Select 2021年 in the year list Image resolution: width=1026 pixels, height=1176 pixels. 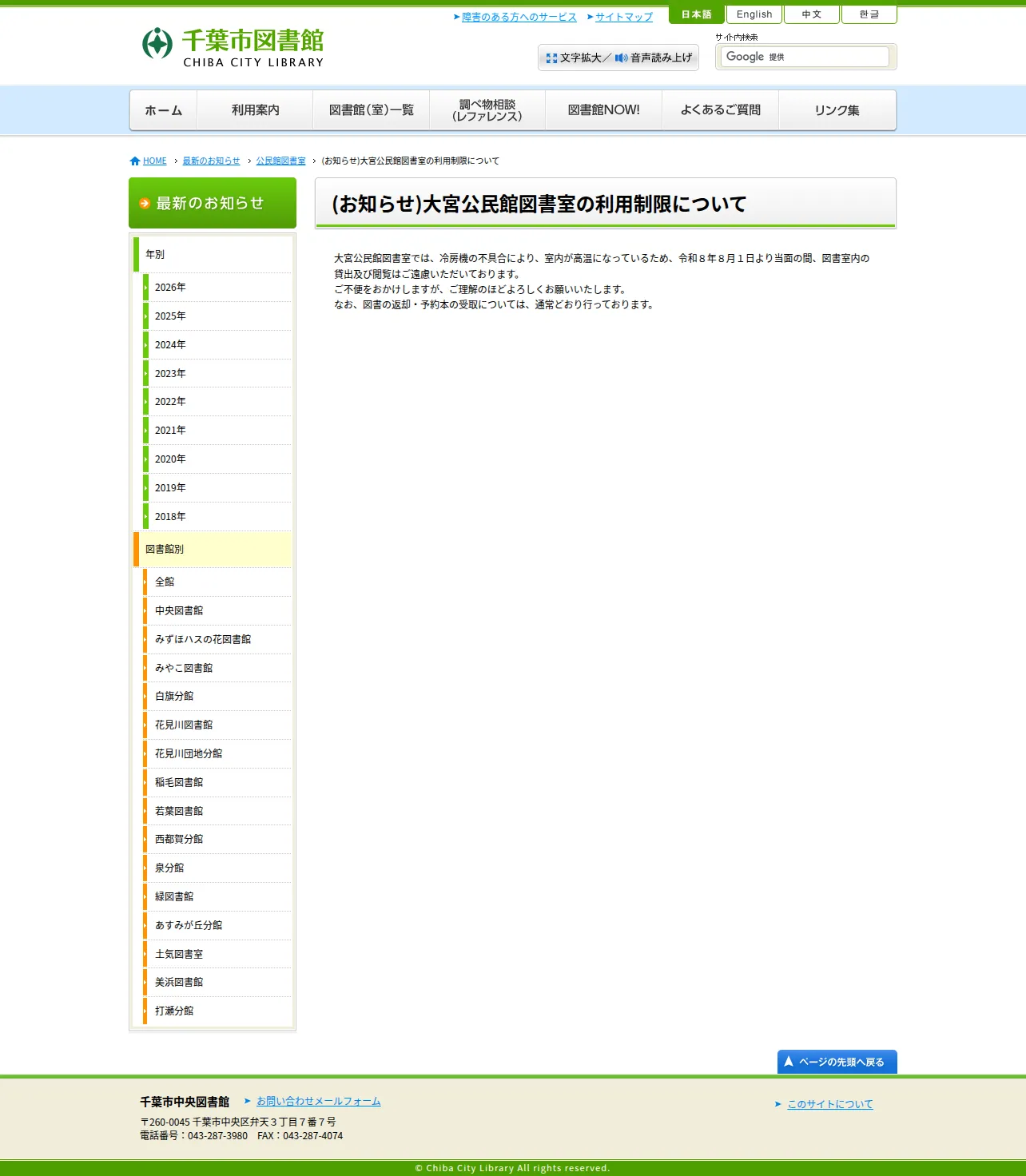tap(217, 431)
